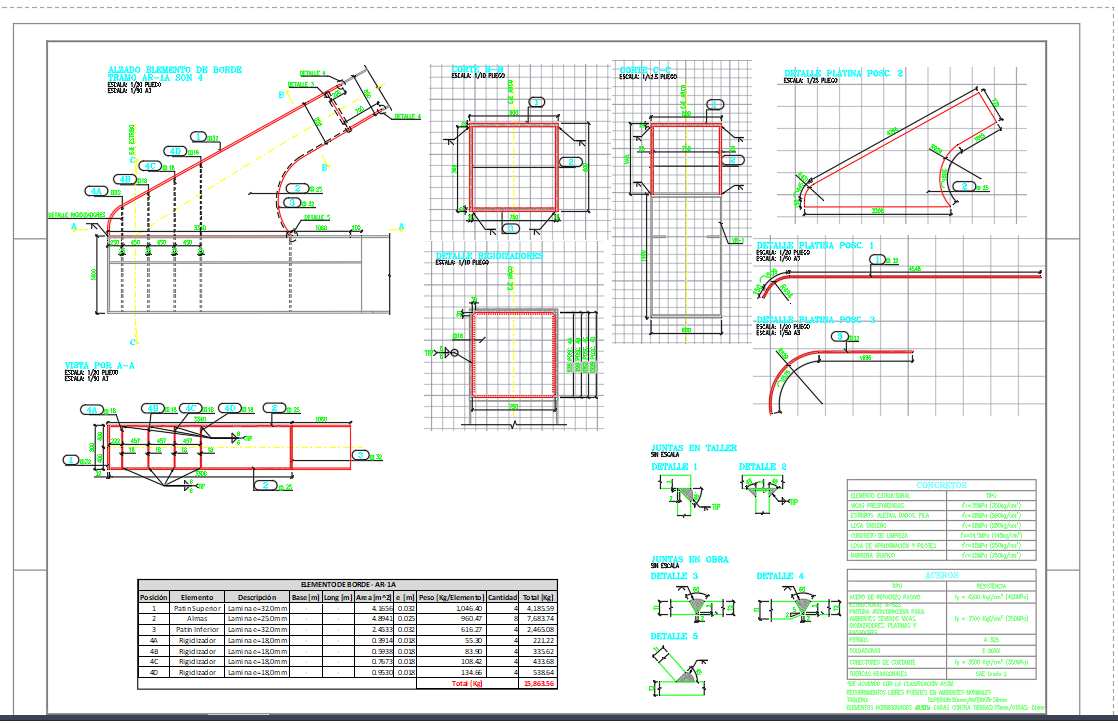Click the 15,863.56 total weight cell
Screen dimensions: 1118x723
(539, 684)
